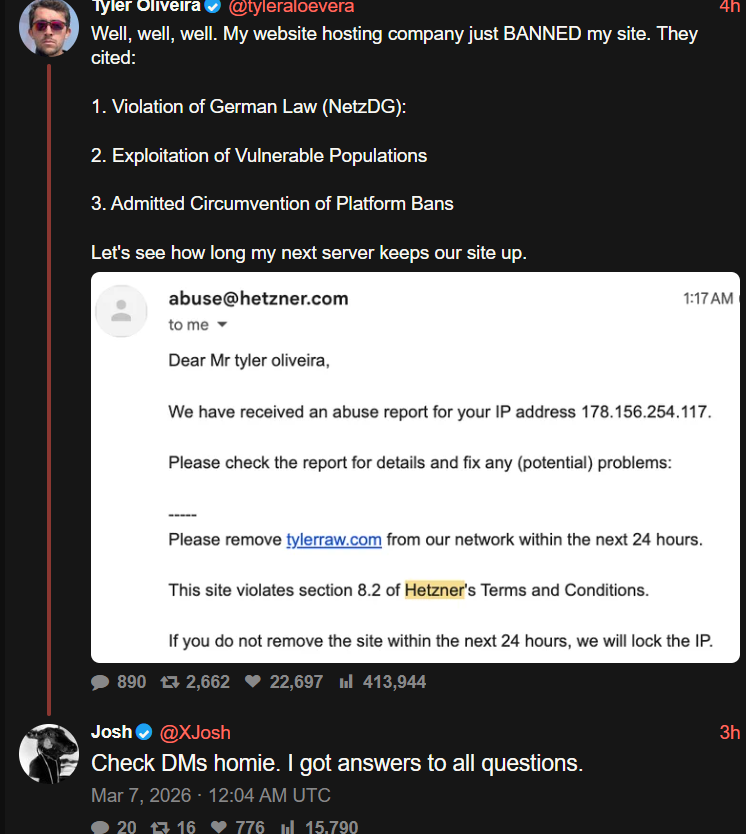Click the reply icon on Josh's post

(x=100, y=827)
